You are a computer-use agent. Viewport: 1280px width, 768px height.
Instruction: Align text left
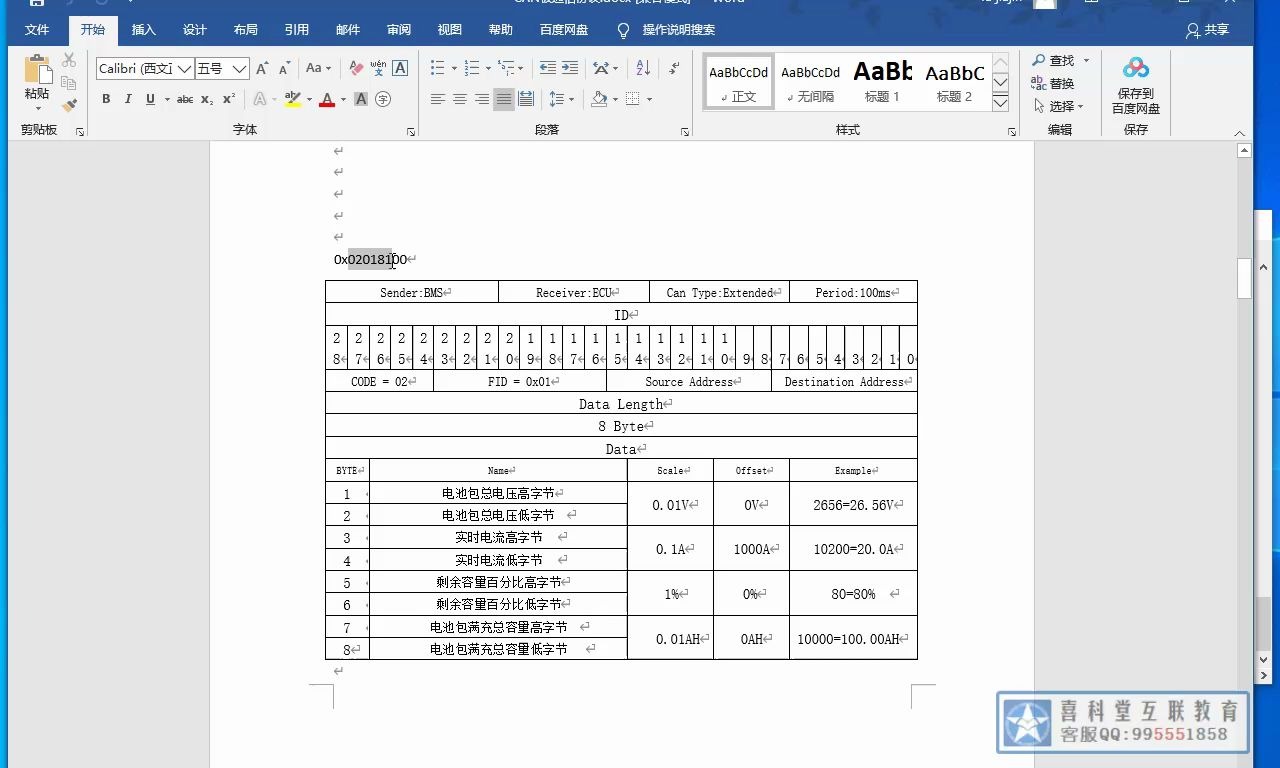coord(438,99)
